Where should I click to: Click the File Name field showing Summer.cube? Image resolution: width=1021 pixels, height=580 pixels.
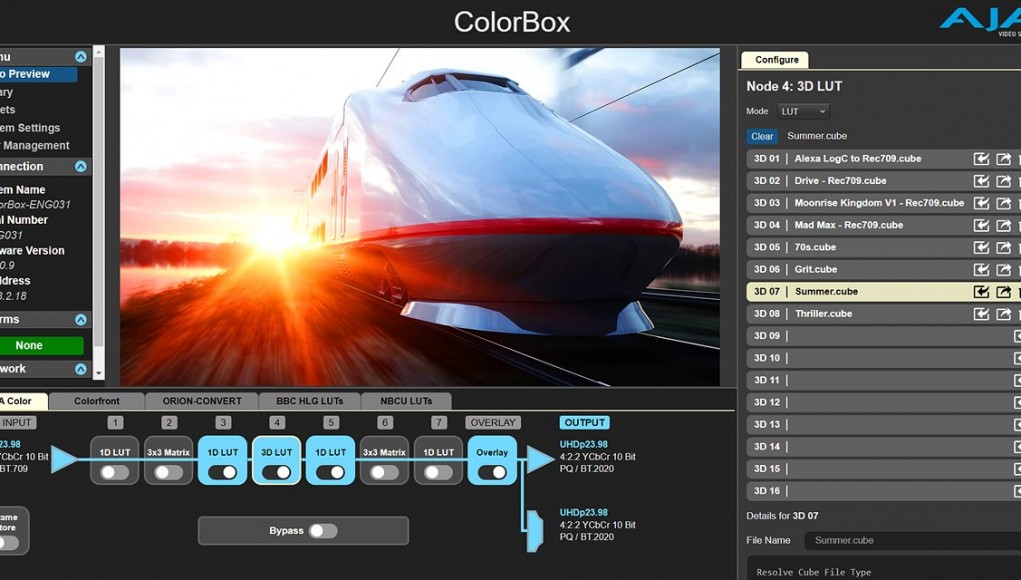coord(913,540)
